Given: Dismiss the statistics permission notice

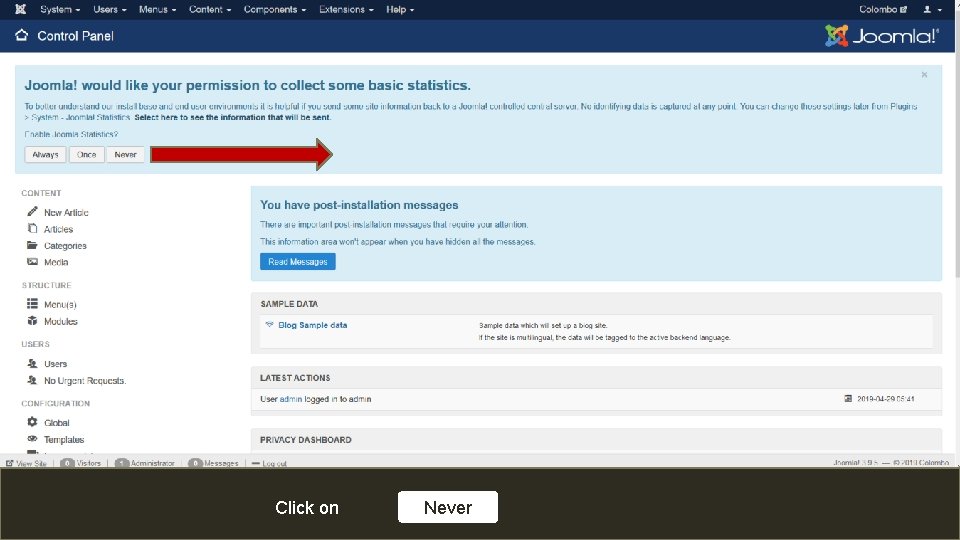Looking at the screenshot, I should (x=924, y=75).
